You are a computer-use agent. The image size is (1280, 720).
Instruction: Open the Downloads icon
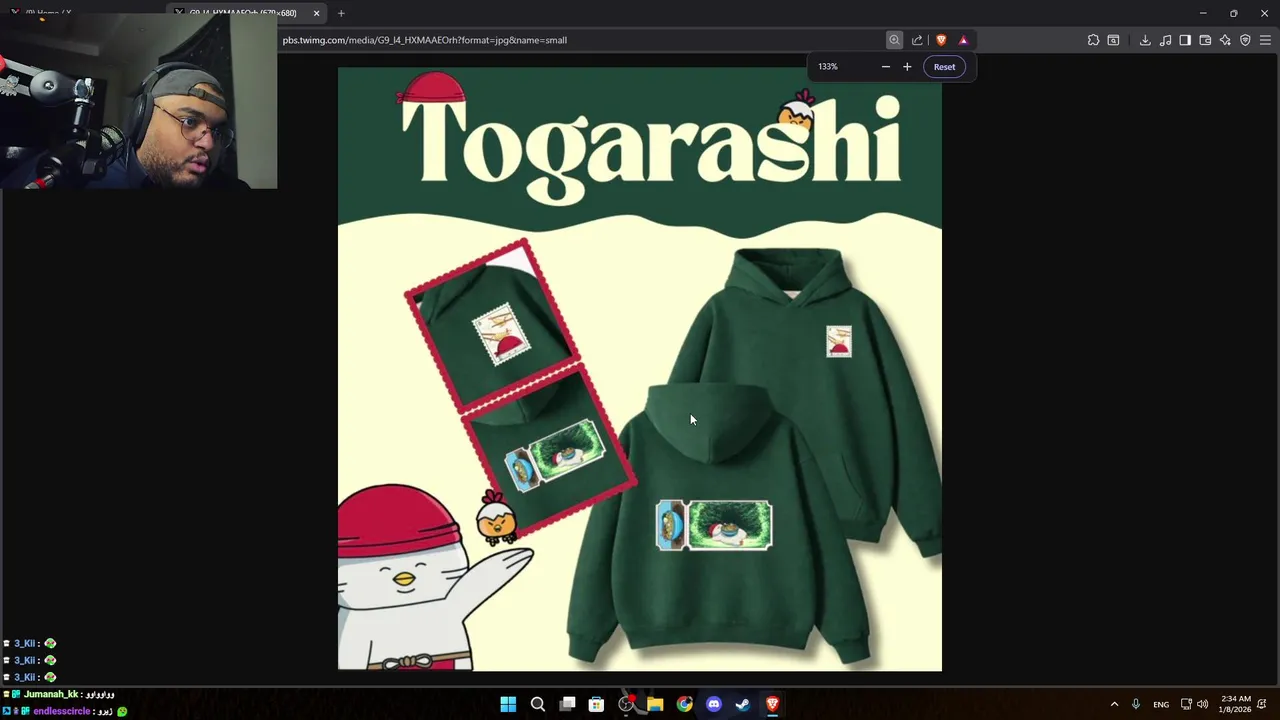[1145, 40]
